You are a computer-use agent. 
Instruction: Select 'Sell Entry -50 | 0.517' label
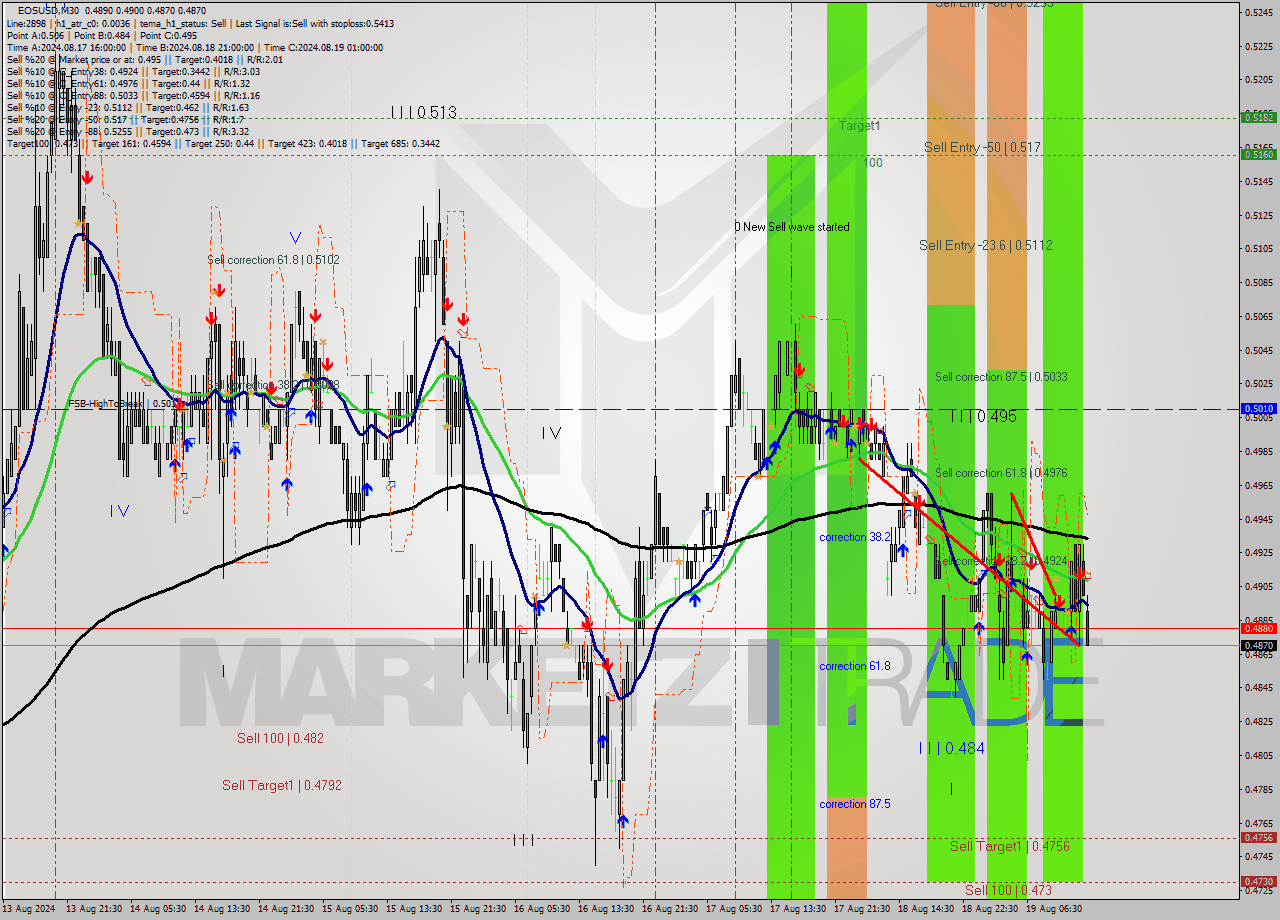(982, 147)
